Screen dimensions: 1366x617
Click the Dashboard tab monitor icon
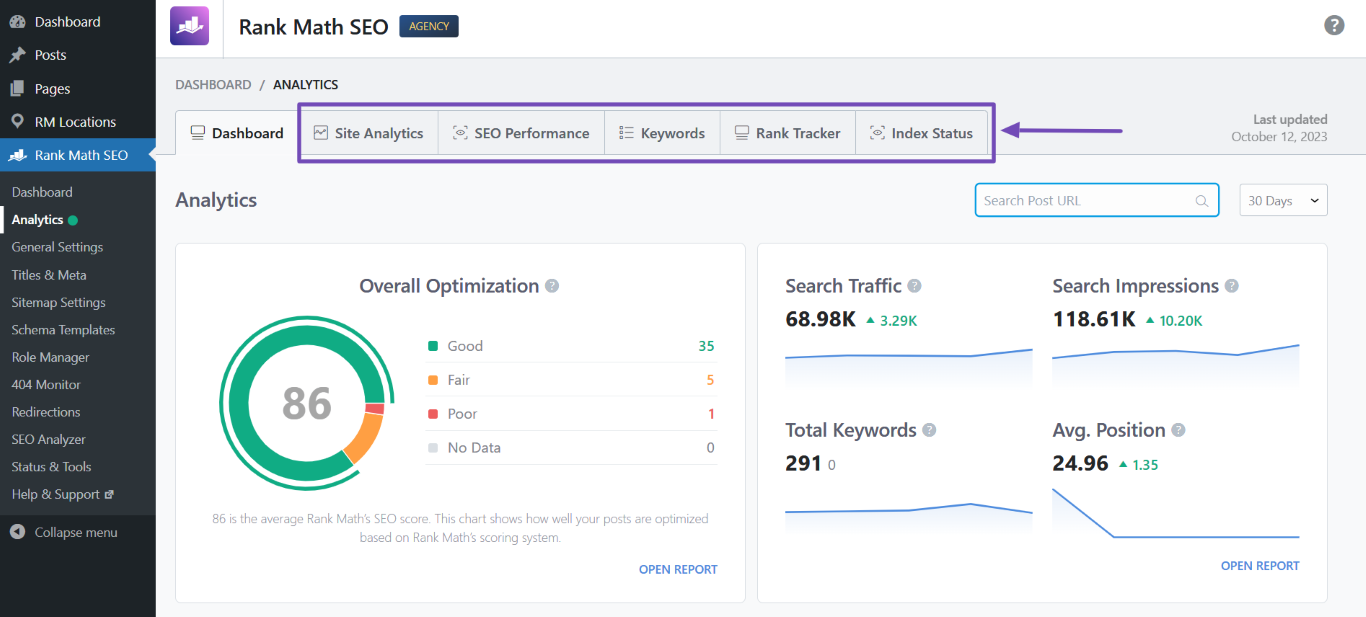198,132
